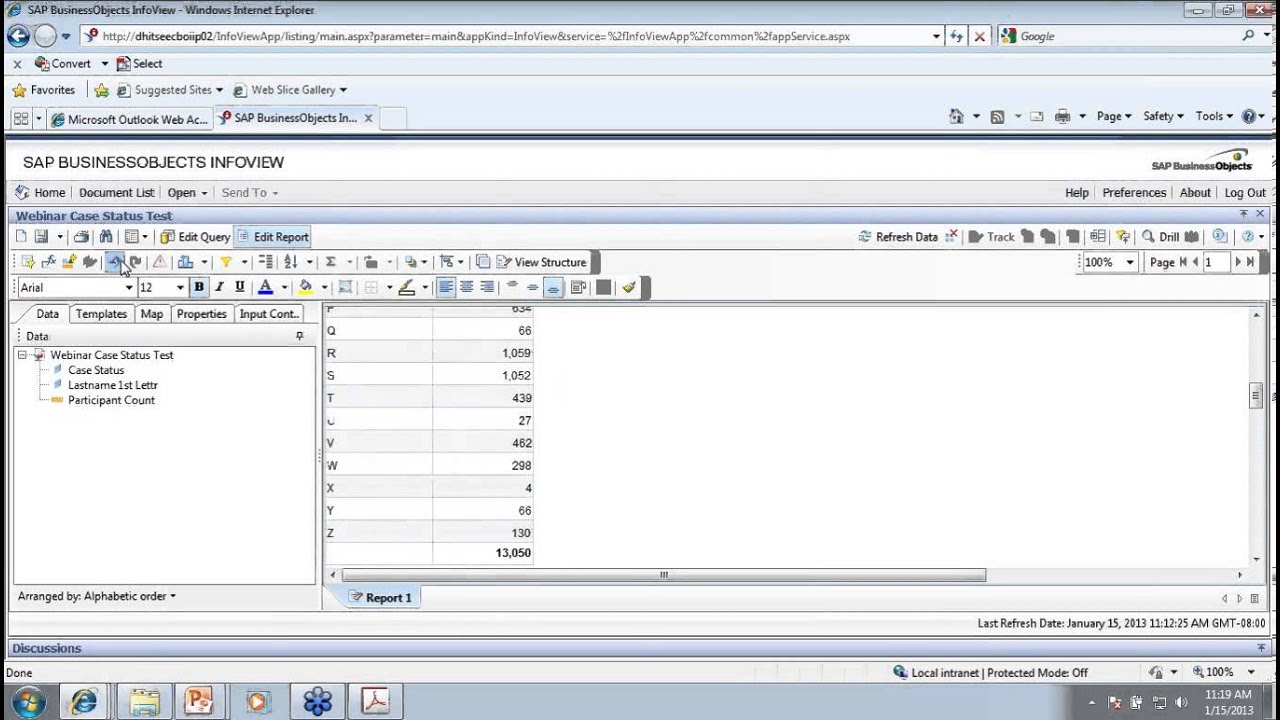Click the Edit Query button

point(195,237)
